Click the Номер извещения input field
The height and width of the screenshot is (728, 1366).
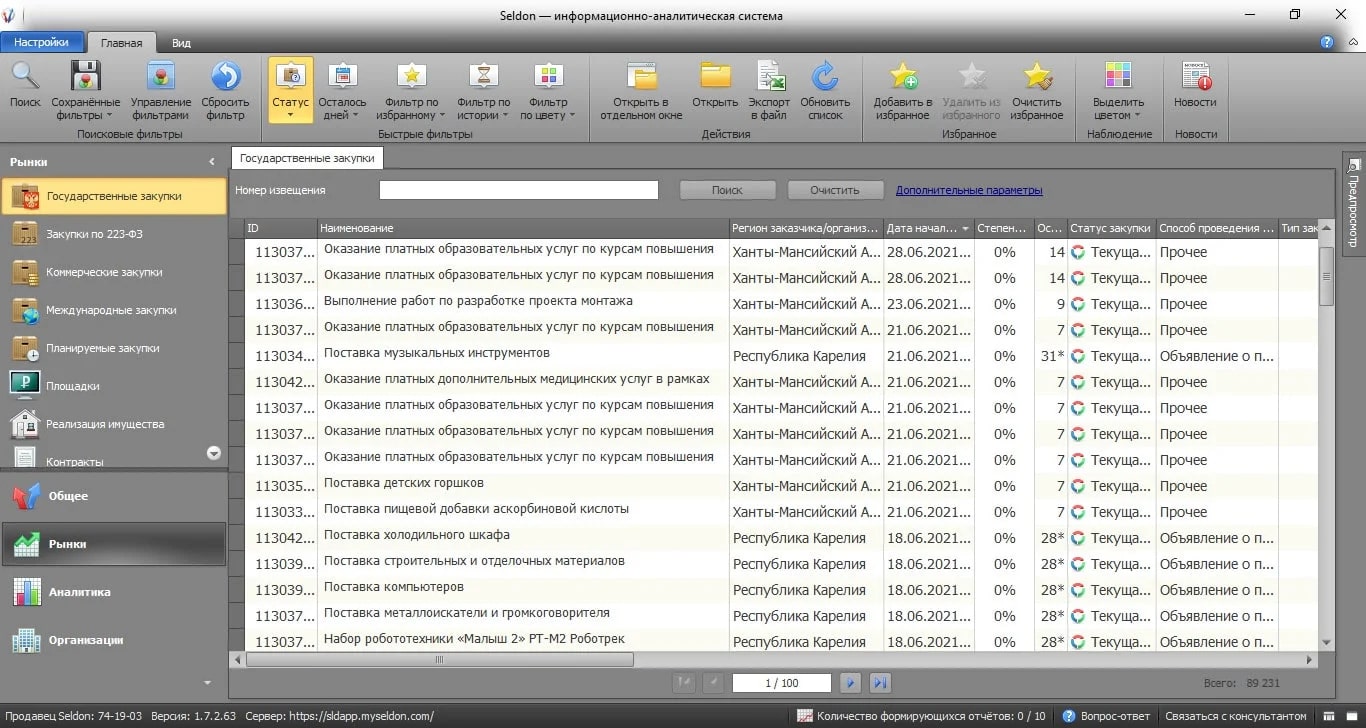pos(518,190)
